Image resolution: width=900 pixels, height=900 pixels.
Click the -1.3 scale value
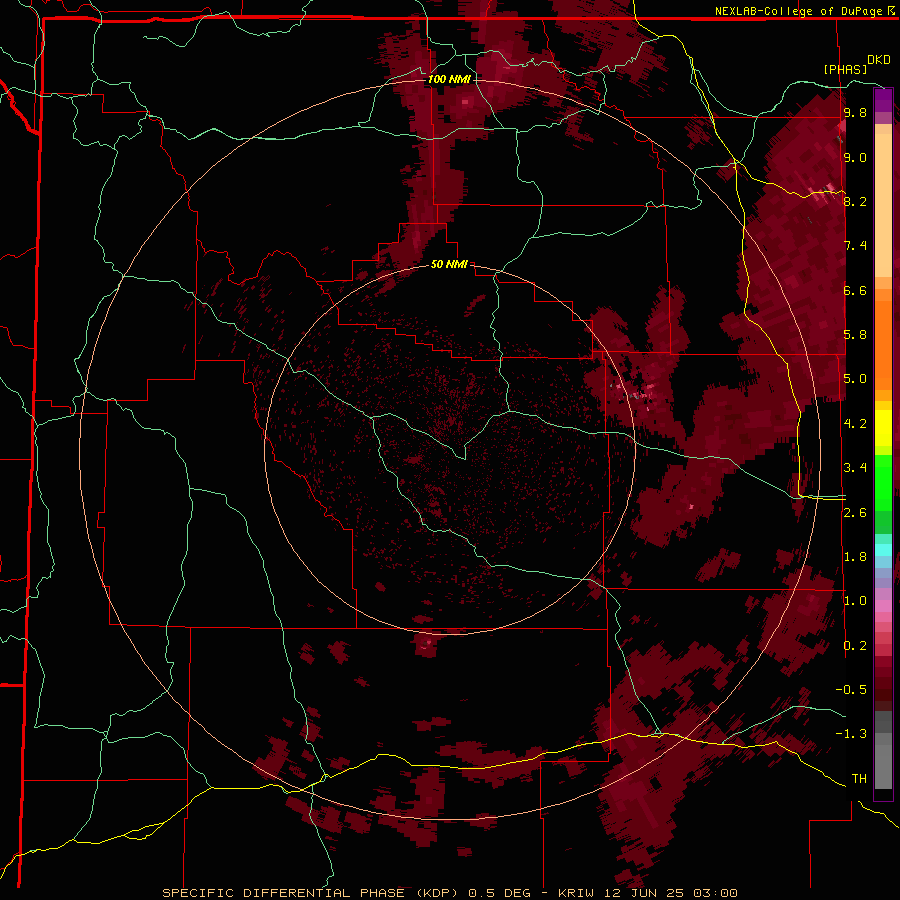pyautogui.click(x=851, y=734)
